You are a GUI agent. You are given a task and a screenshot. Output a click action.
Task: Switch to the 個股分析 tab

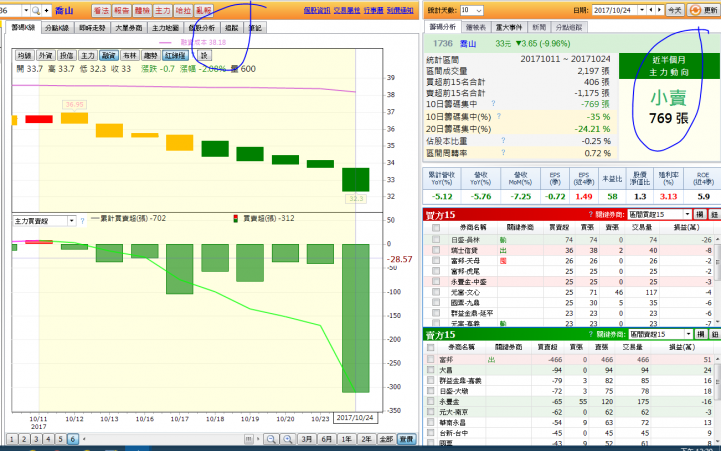point(202,28)
